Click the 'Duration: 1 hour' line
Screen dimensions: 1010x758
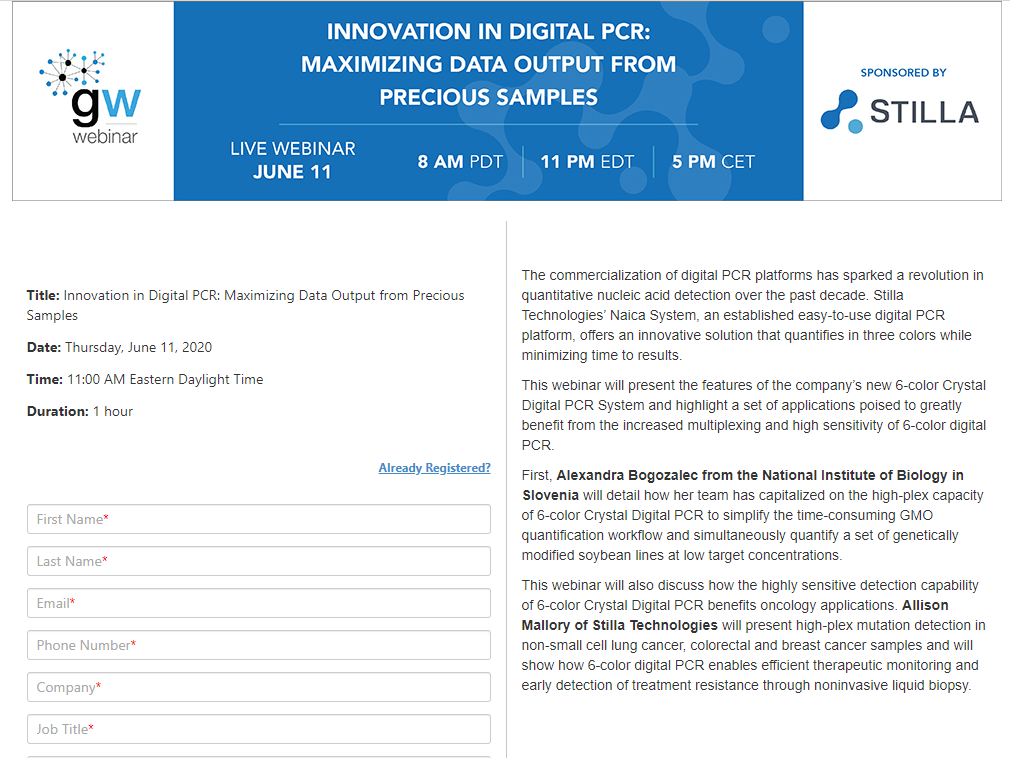point(80,412)
